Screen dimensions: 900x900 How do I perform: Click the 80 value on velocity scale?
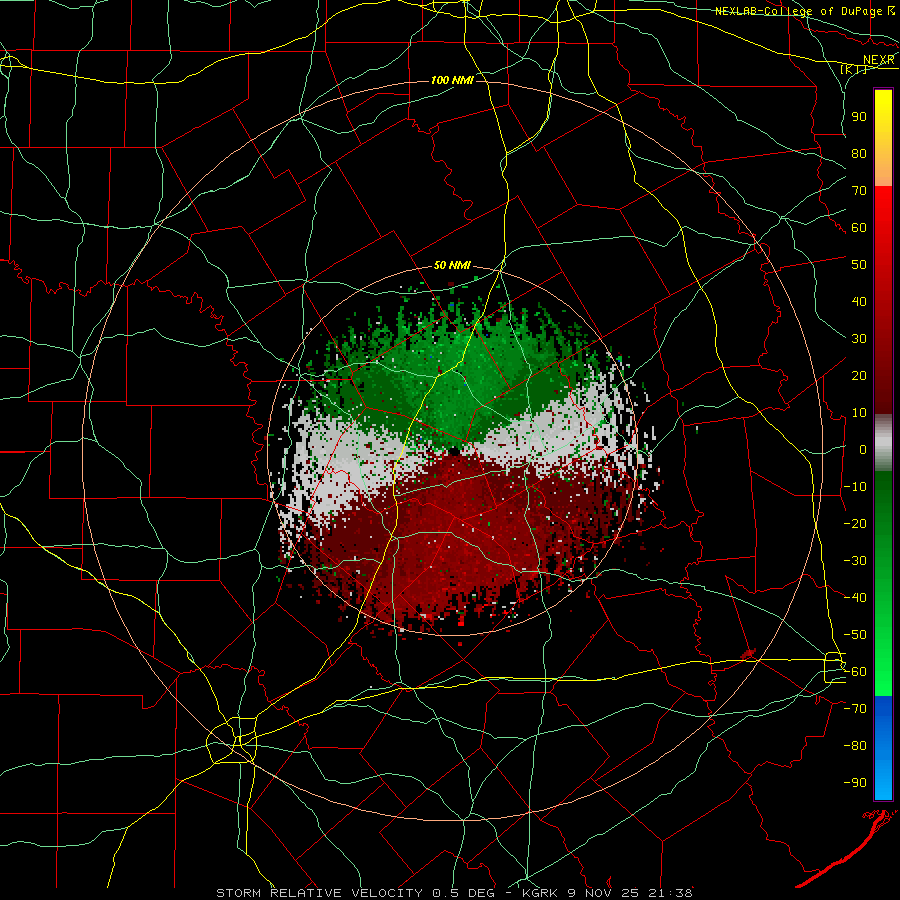point(859,153)
